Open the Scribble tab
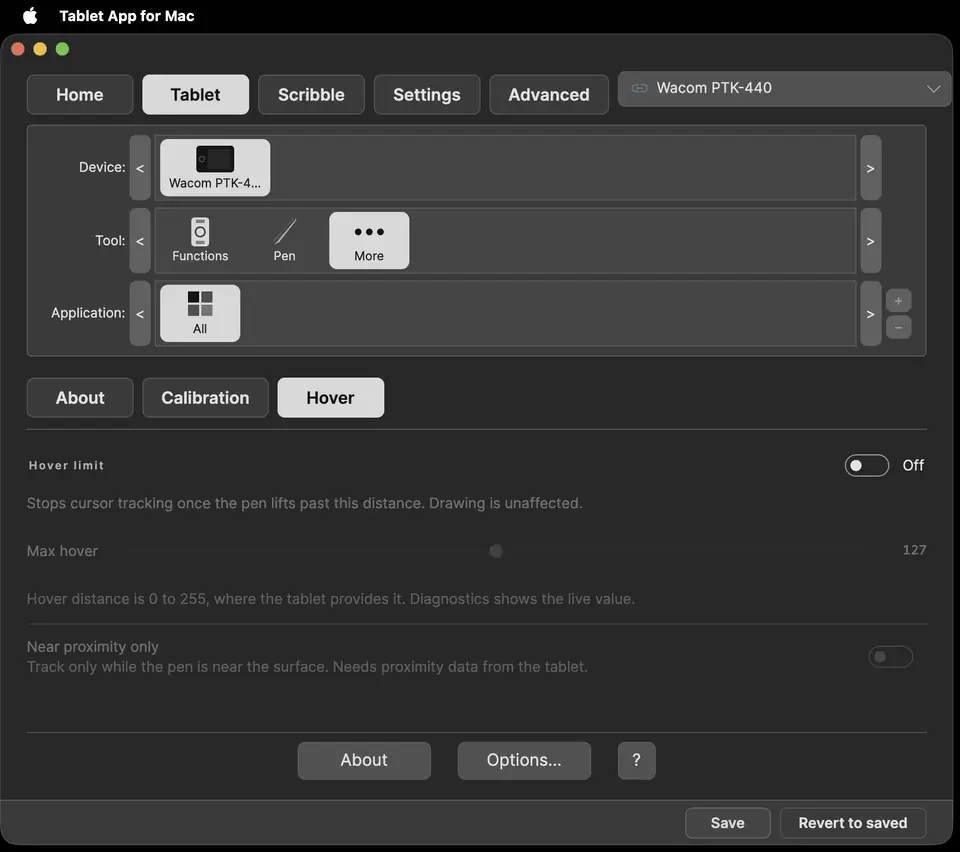Viewport: 960px width, 852px height. (x=311, y=95)
